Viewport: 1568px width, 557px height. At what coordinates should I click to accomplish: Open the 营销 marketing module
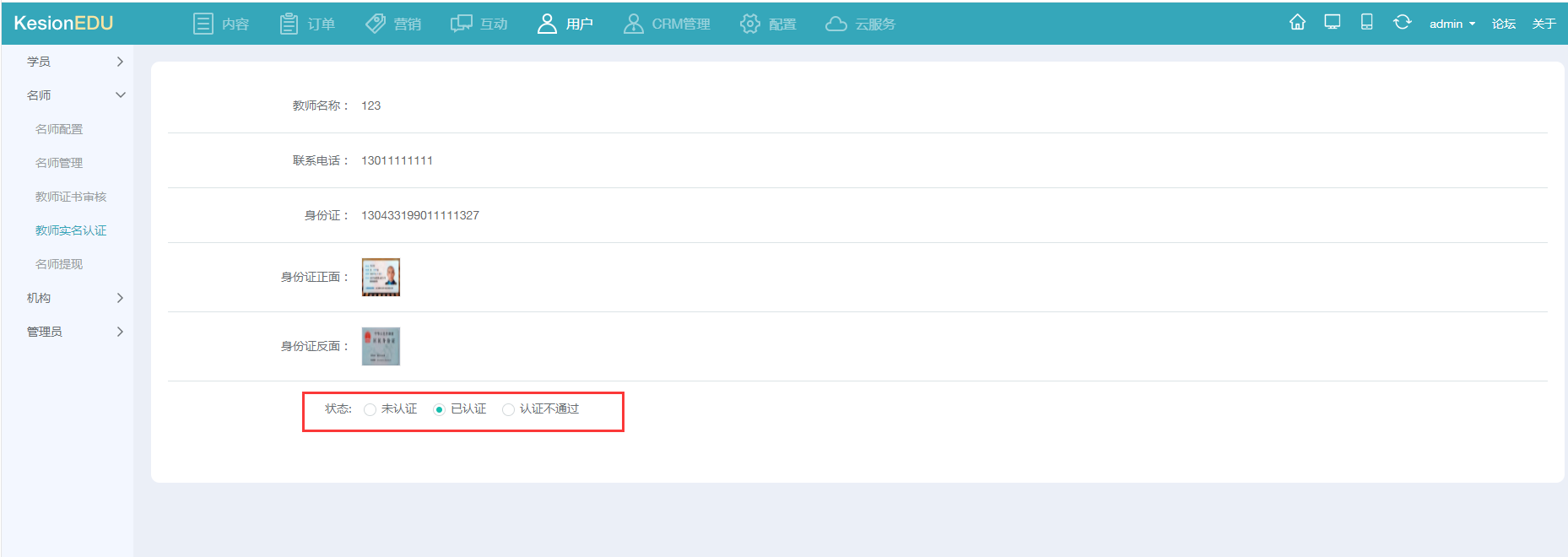pyautogui.click(x=393, y=24)
